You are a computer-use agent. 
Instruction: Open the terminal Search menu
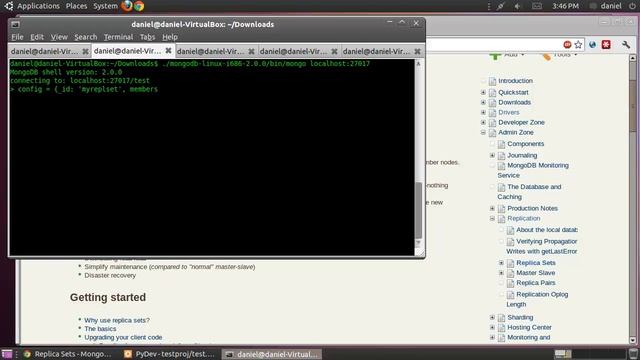pos(86,37)
